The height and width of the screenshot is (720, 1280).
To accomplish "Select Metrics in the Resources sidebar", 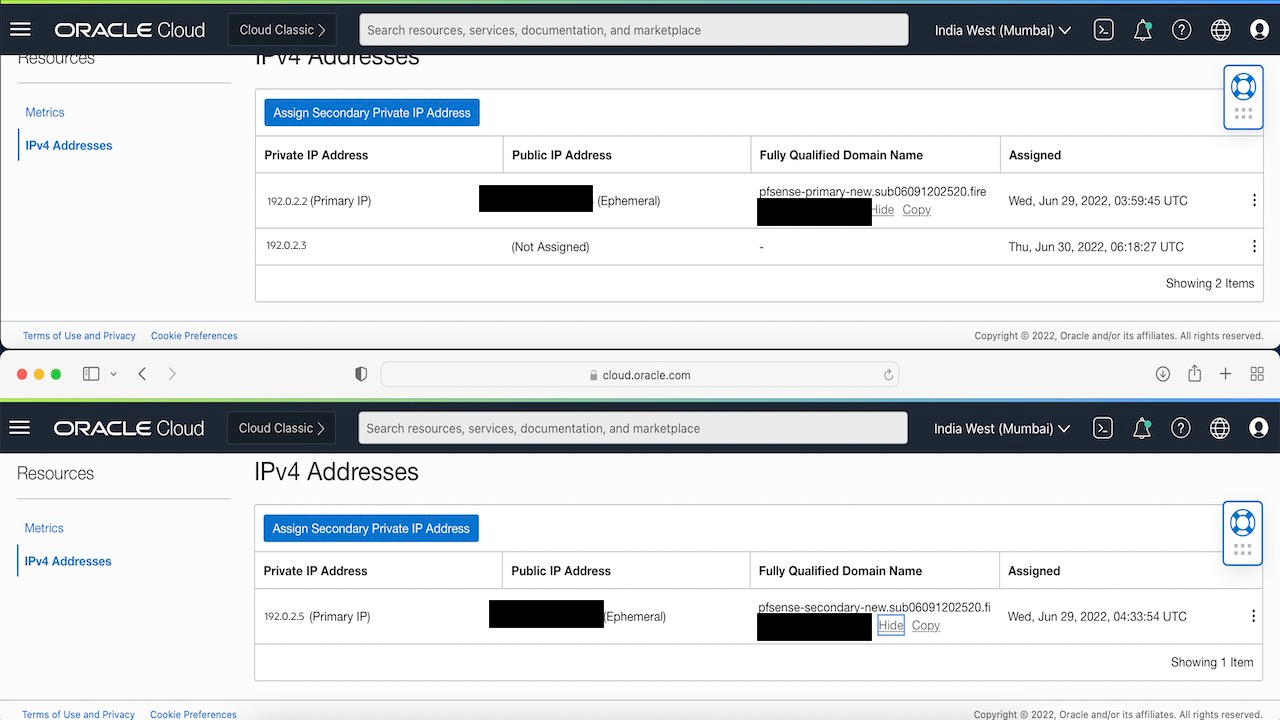I will [x=44, y=527].
